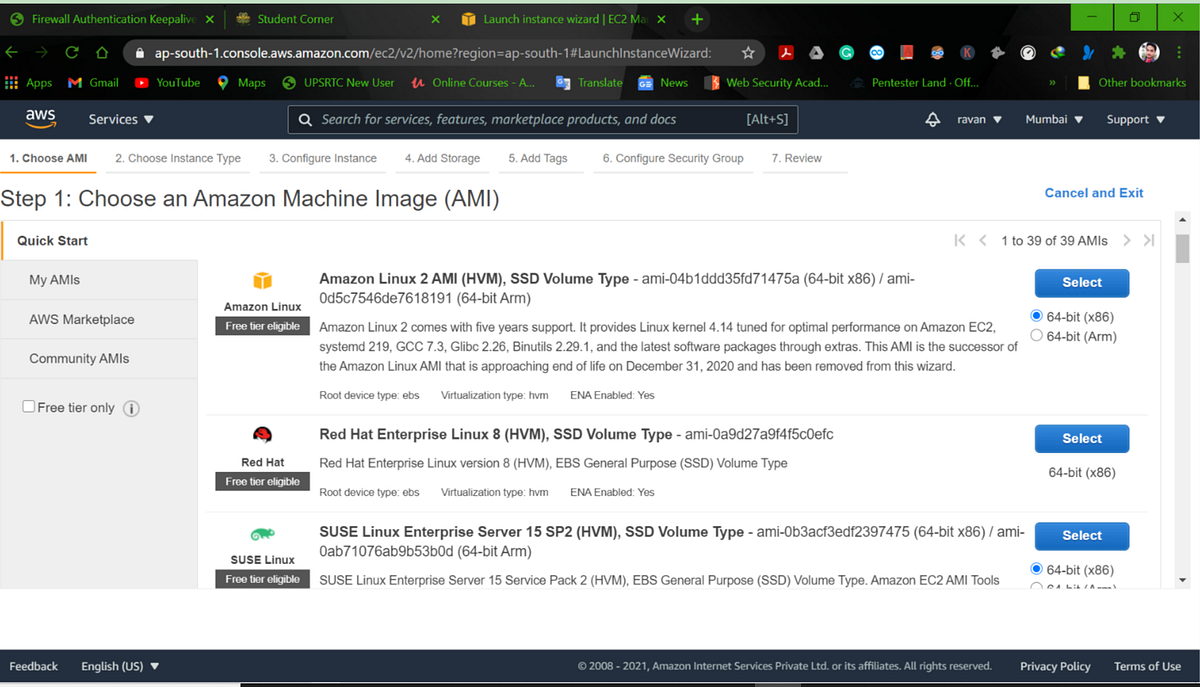Open the AWS home via the aws logo
This screenshot has height=687, width=1200.
(40, 119)
